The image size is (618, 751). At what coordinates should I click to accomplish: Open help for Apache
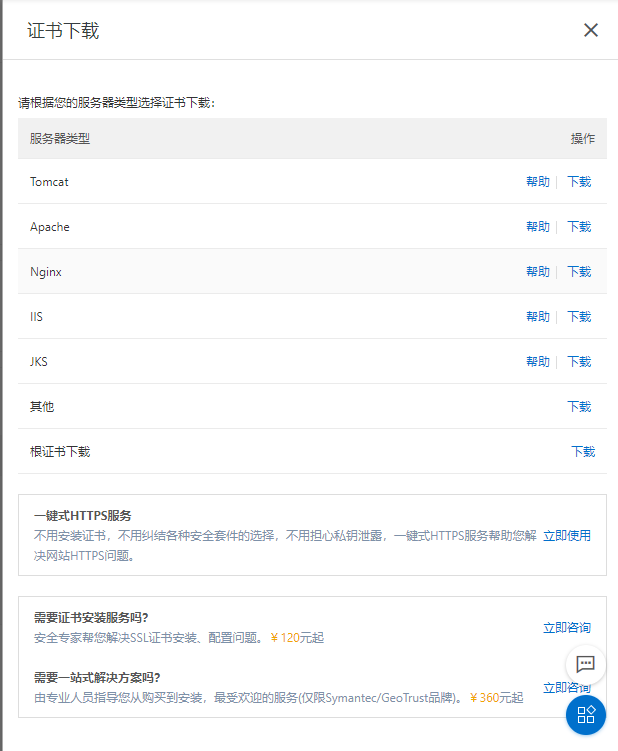(x=538, y=227)
